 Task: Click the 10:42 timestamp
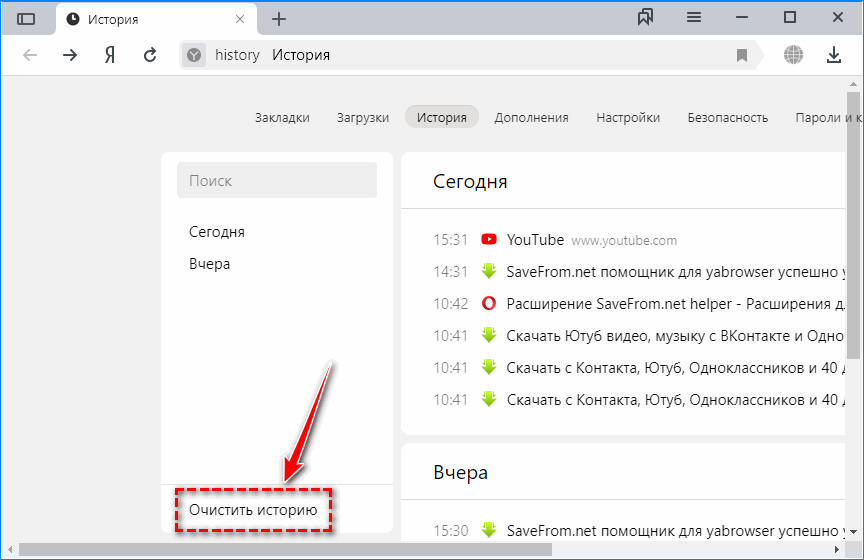450,304
